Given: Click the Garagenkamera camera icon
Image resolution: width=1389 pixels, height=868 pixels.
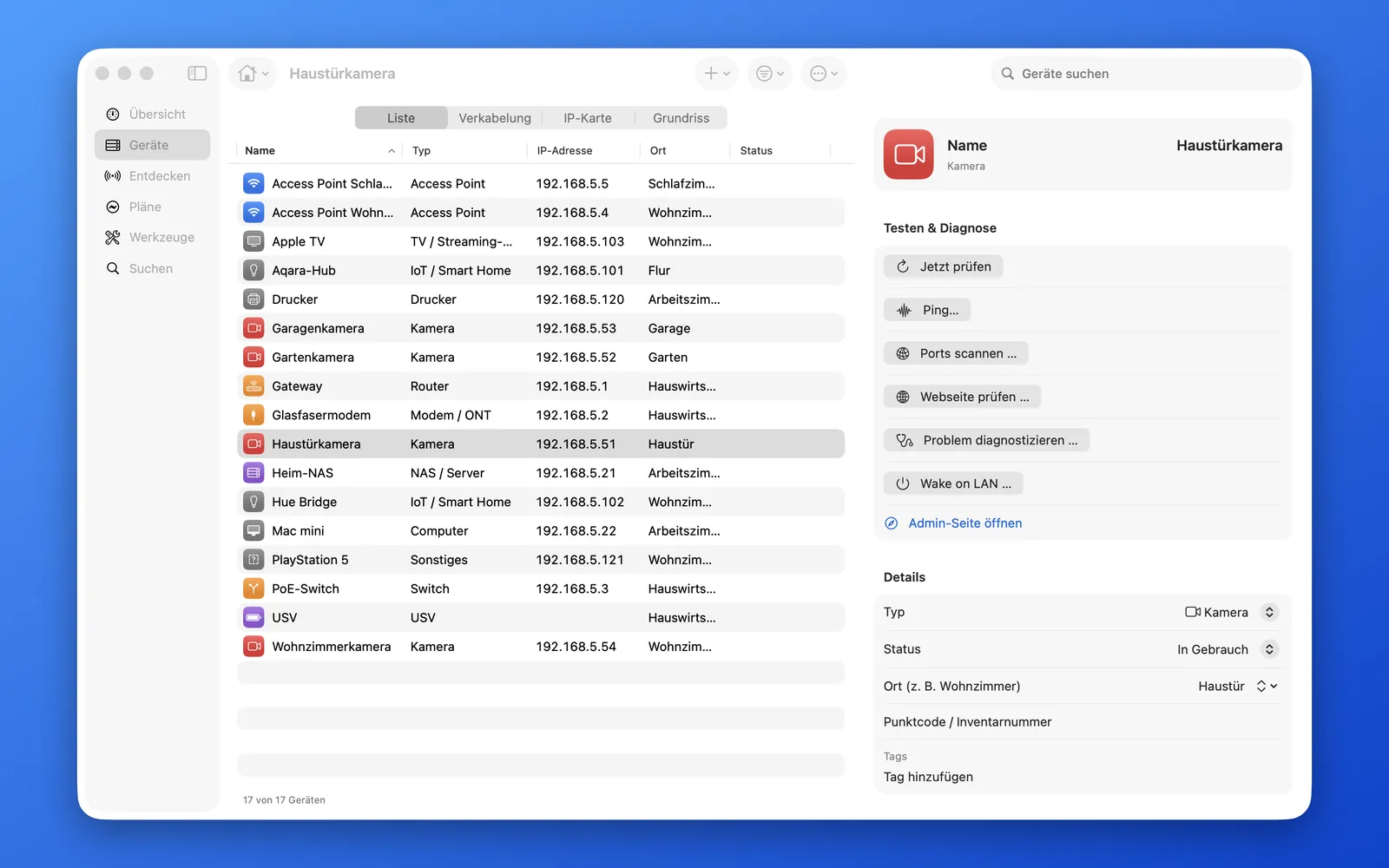Looking at the screenshot, I should [x=253, y=328].
